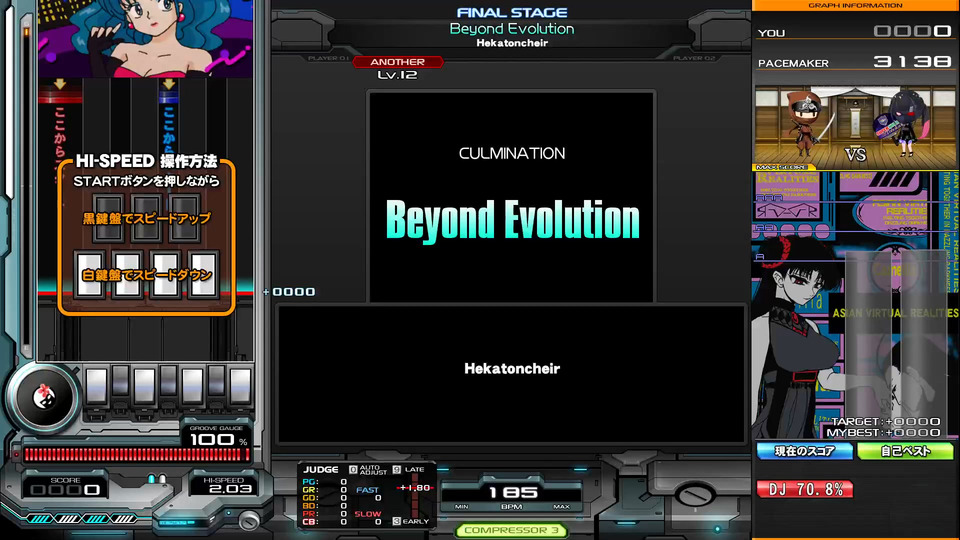Click the HI-SPEED 操作方法 heading
Image resolution: width=960 pixels, height=540 pixels.
pos(146,162)
